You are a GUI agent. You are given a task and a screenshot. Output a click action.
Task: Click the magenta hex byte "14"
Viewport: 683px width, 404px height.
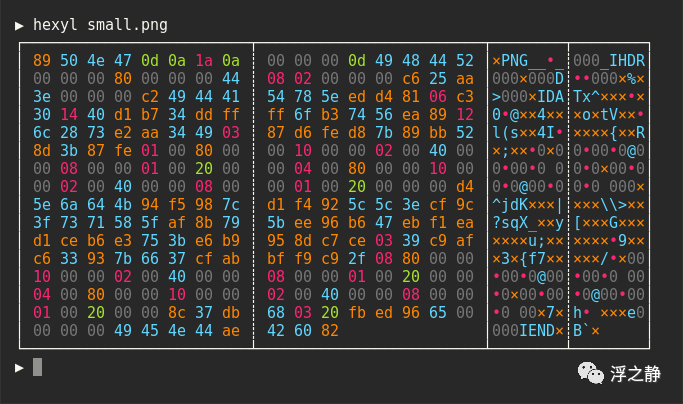click(69, 115)
